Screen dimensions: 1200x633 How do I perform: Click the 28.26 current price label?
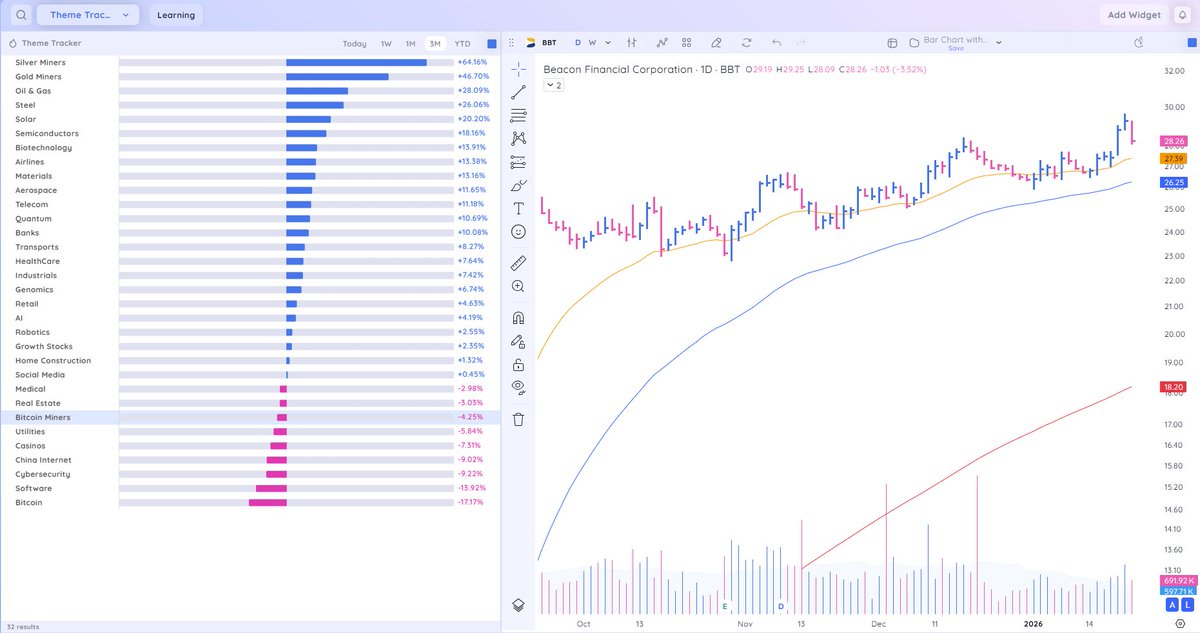(x=1173, y=142)
